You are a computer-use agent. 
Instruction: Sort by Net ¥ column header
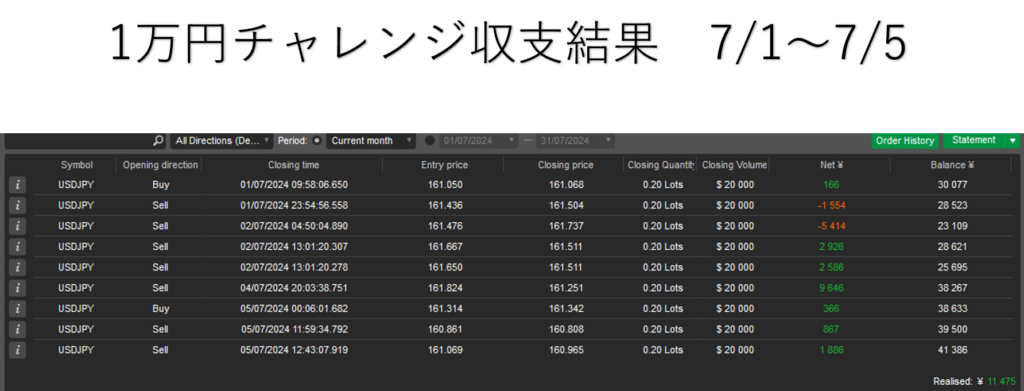(831, 165)
